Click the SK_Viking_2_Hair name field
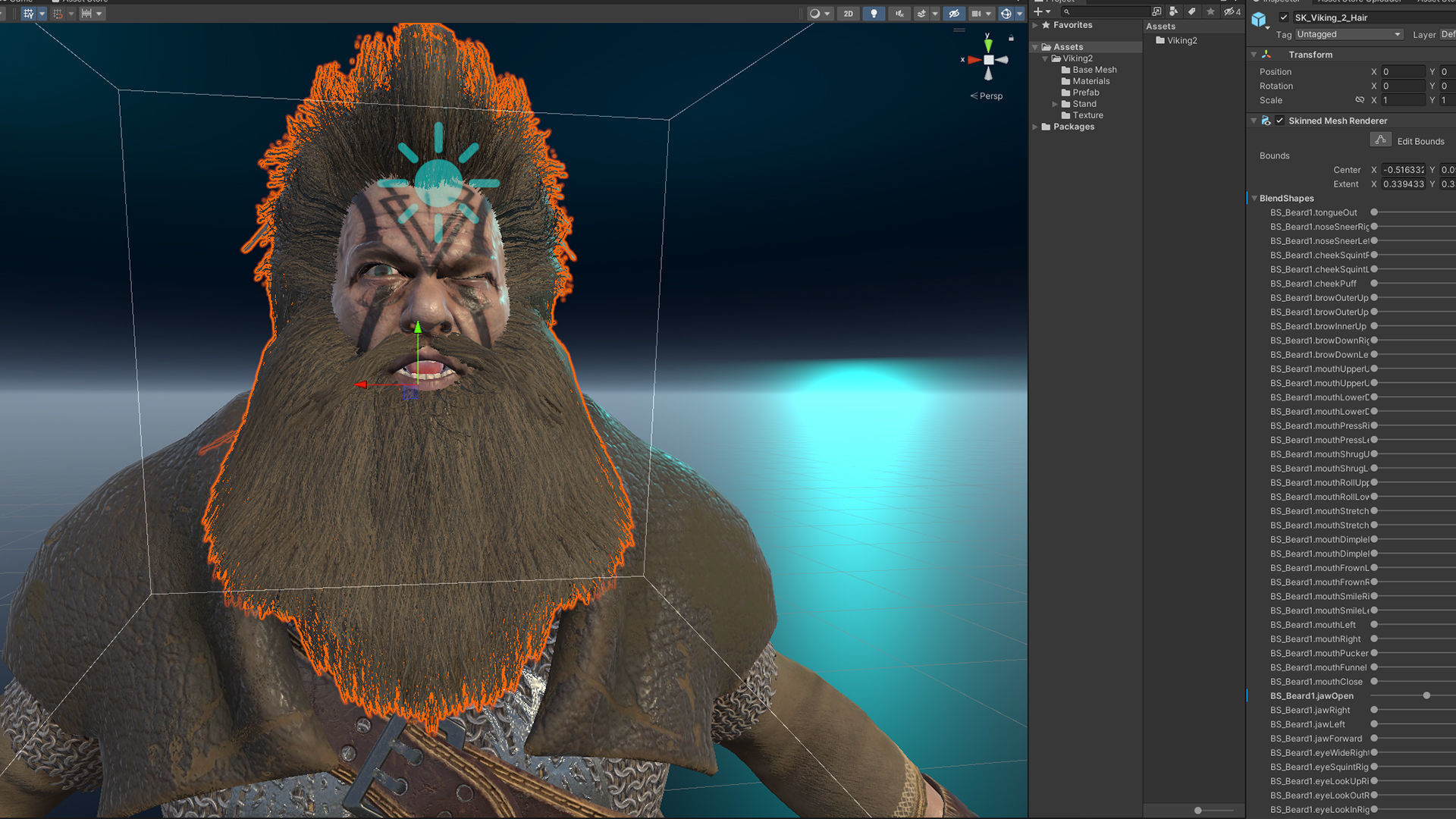The image size is (1456, 819). click(x=1374, y=17)
